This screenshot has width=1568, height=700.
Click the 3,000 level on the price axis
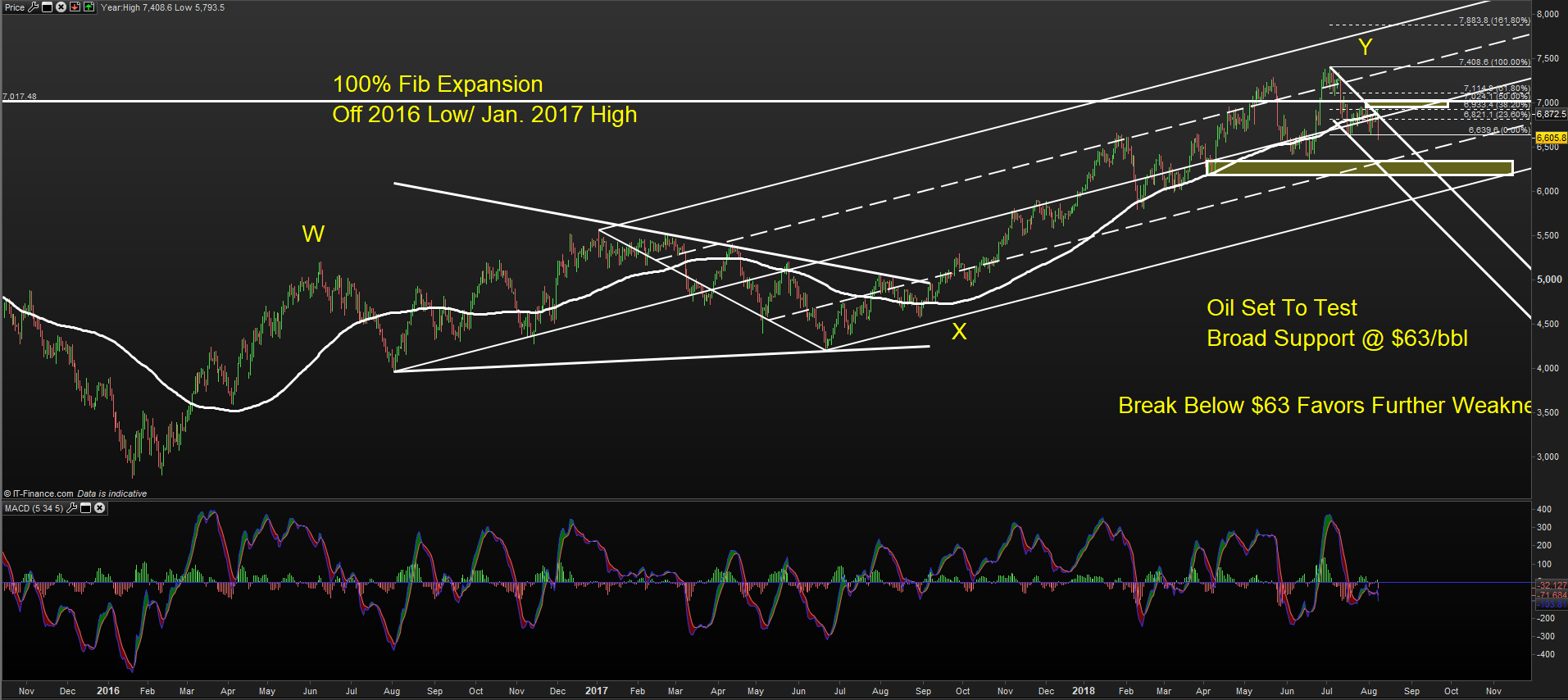point(1548,457)
